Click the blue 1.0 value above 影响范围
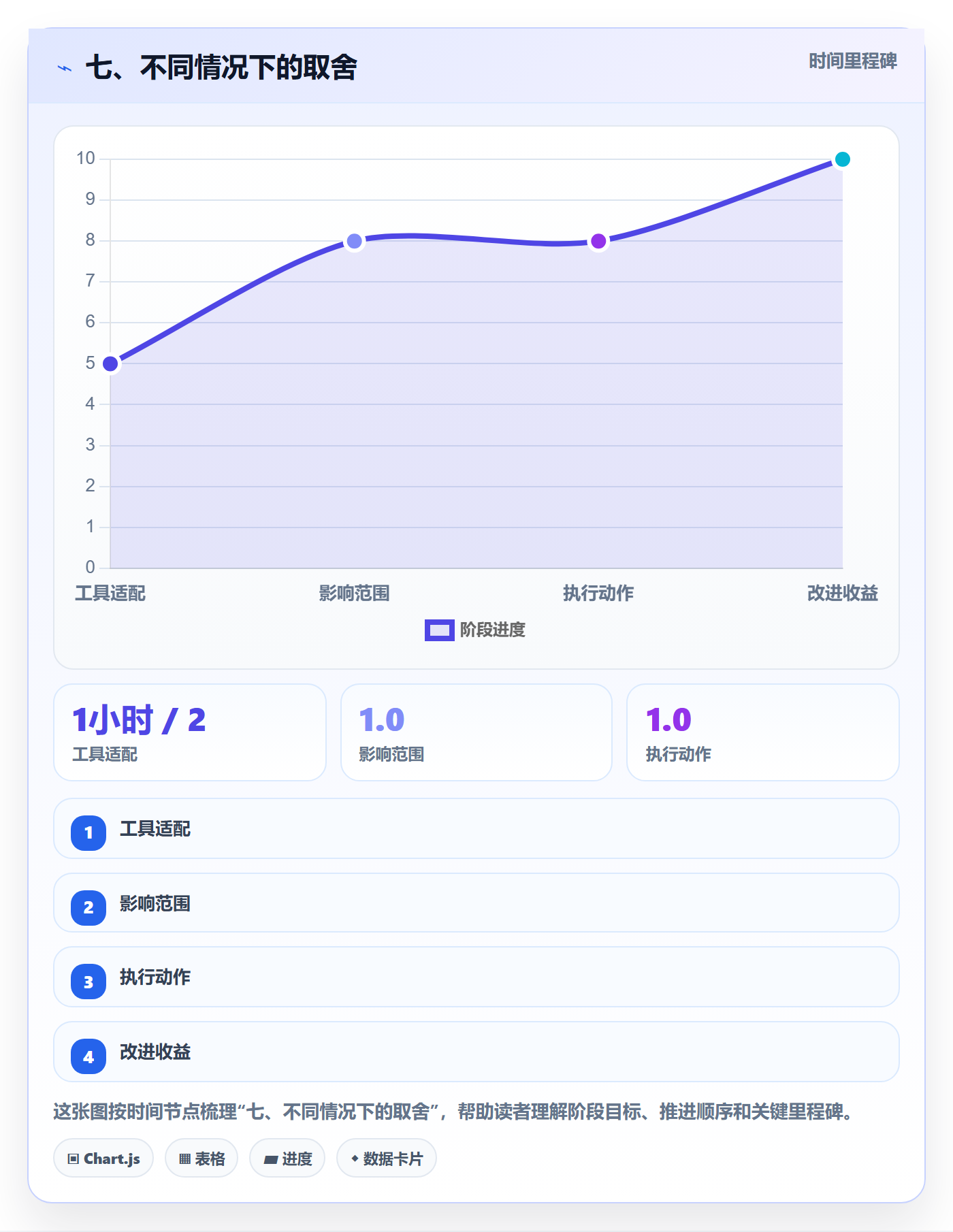 [382, 720]
